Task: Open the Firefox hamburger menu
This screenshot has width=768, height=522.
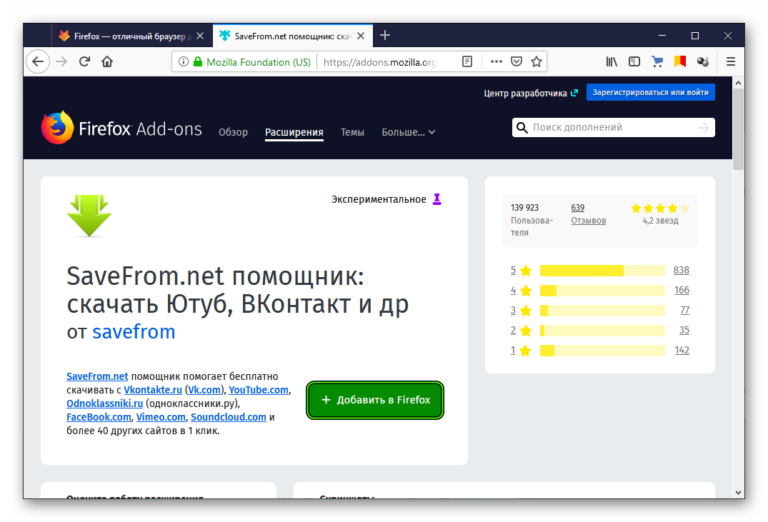Action: 731,62
